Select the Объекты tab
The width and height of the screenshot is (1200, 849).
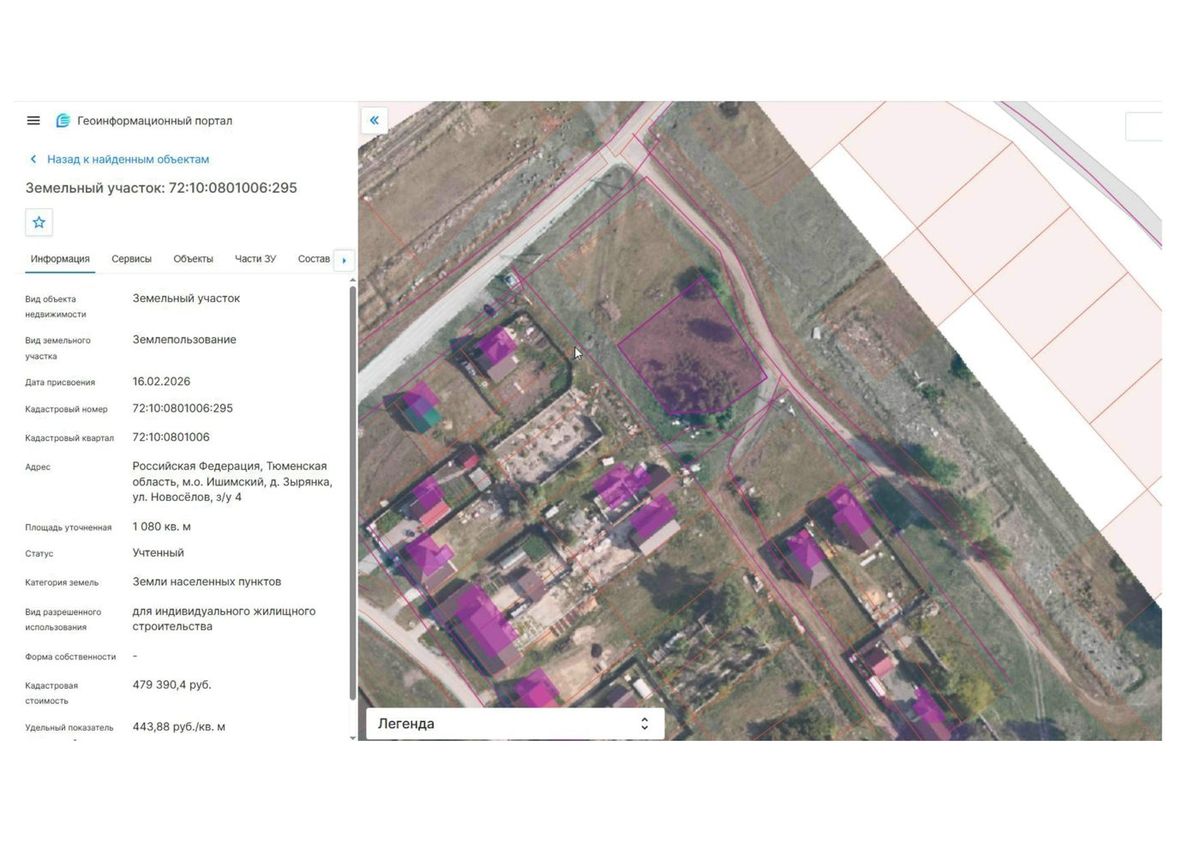pyautogui.click(x=193, y=259)
